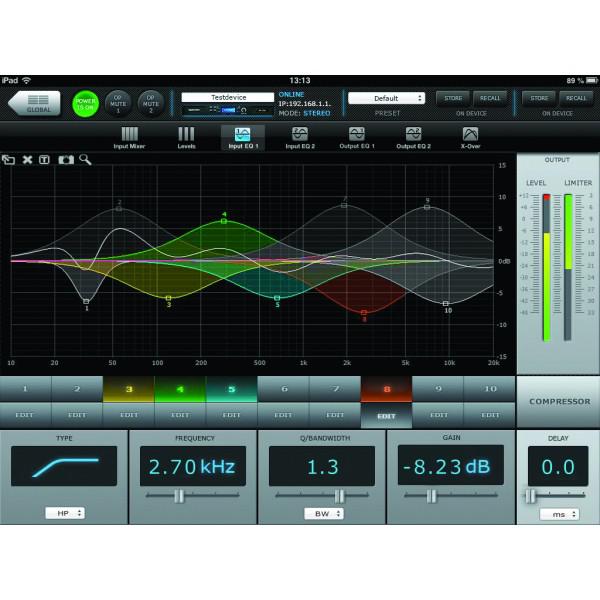Viewport: 600px width, 600px height.
Task: Enable EQ band 7 button
Action: (335, 389)
